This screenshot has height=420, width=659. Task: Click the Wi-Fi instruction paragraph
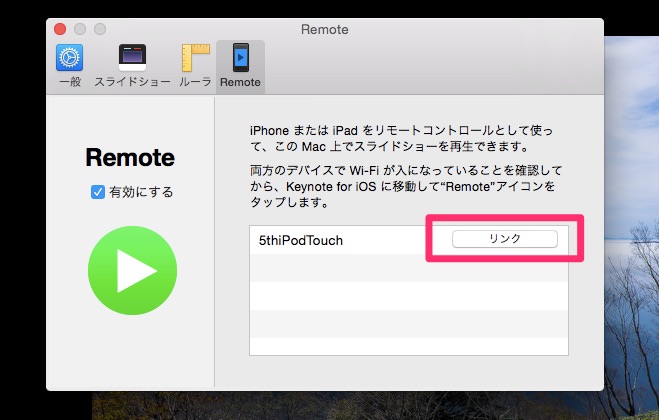click(406, 186)
